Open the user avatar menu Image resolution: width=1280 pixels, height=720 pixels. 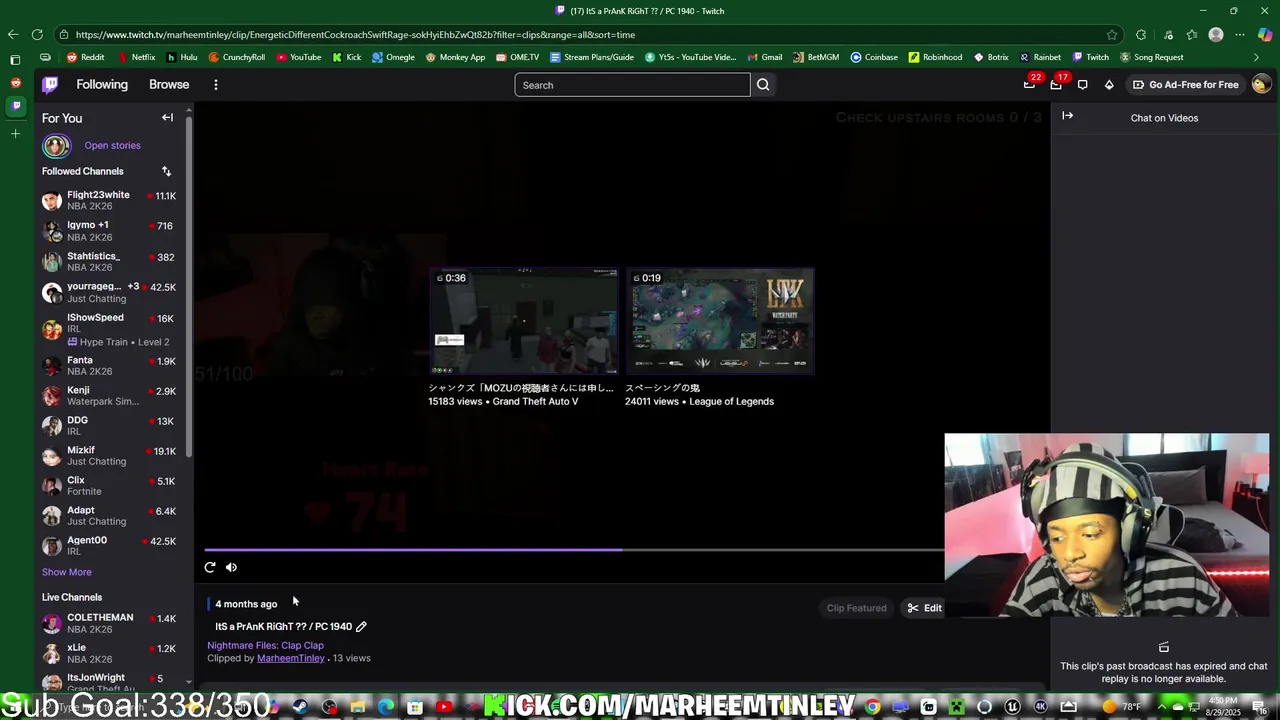[x=1260, y=84]
